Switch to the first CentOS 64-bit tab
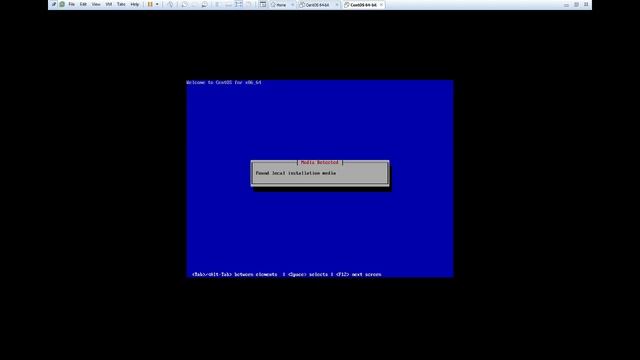The width and height of the screenshot is (640, 360). coord(317,5)
